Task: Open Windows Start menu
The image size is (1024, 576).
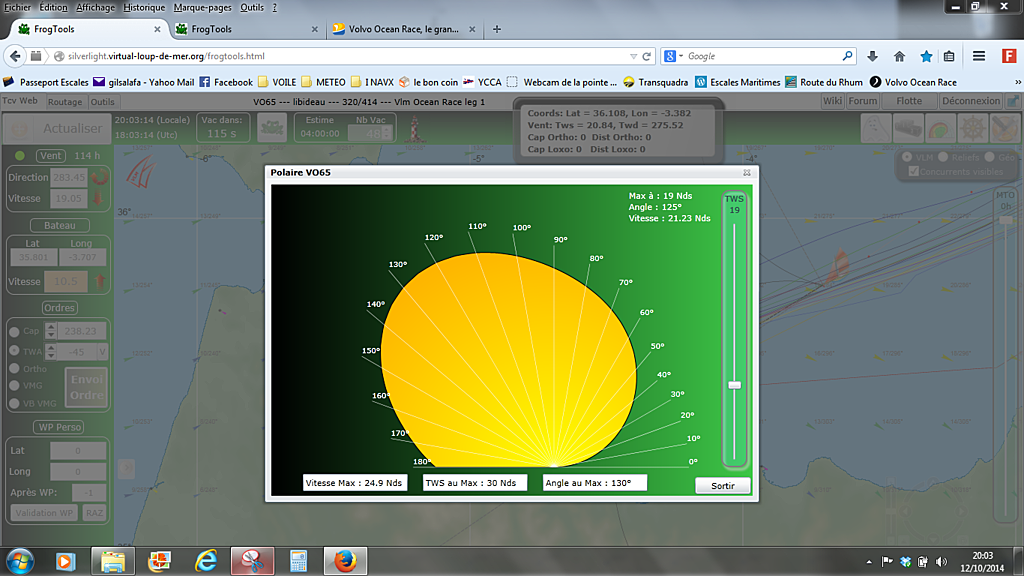Action: click(x=20, y=562)
